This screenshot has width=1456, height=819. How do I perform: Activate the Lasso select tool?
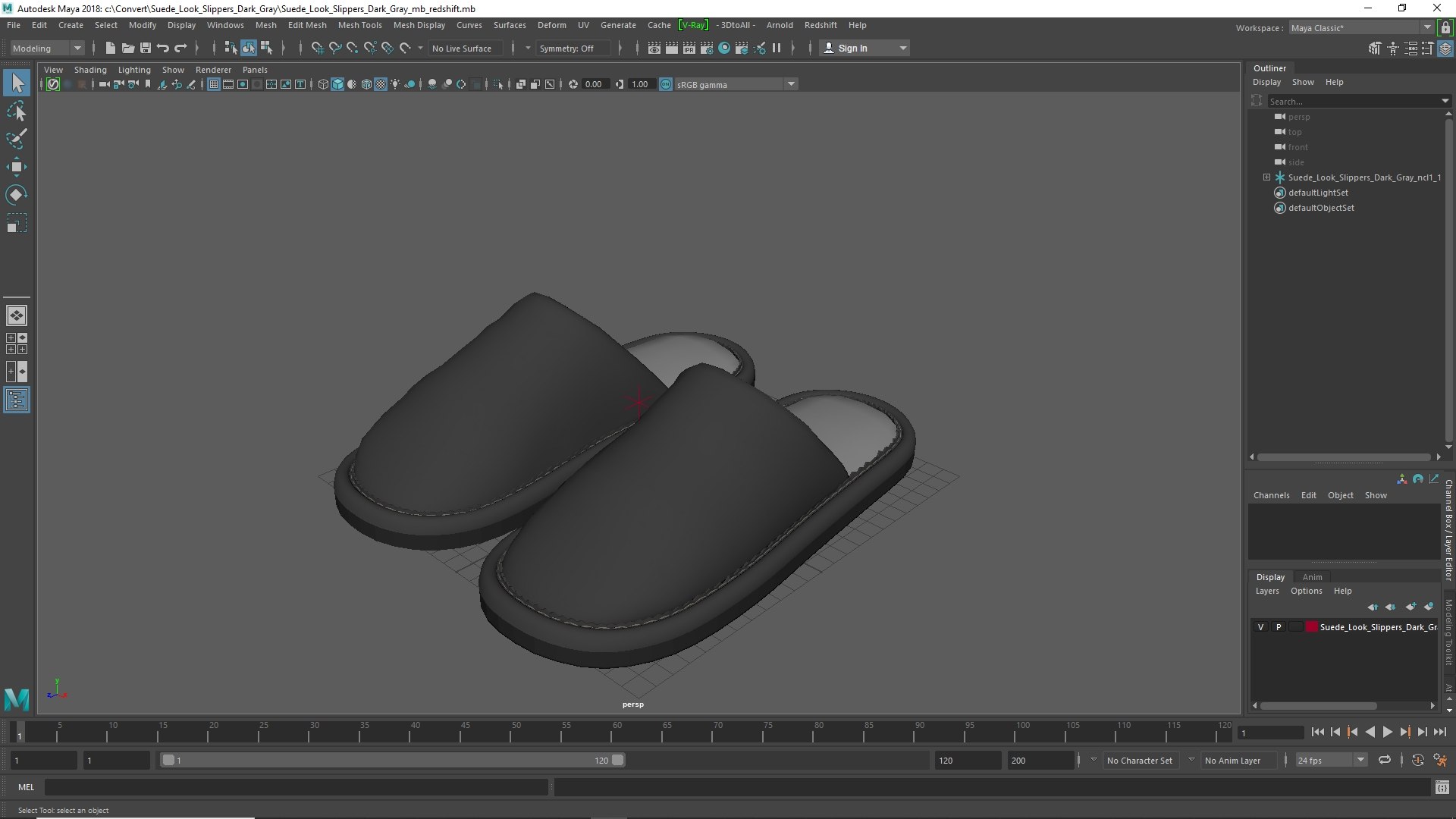pyautogui.click(x=17, y=111)
